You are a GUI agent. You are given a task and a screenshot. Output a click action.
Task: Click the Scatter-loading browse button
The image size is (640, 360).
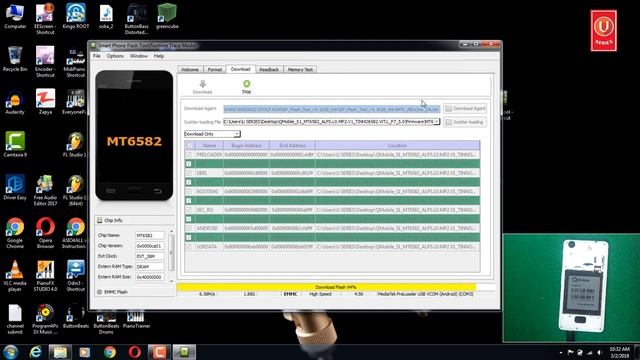465,122
